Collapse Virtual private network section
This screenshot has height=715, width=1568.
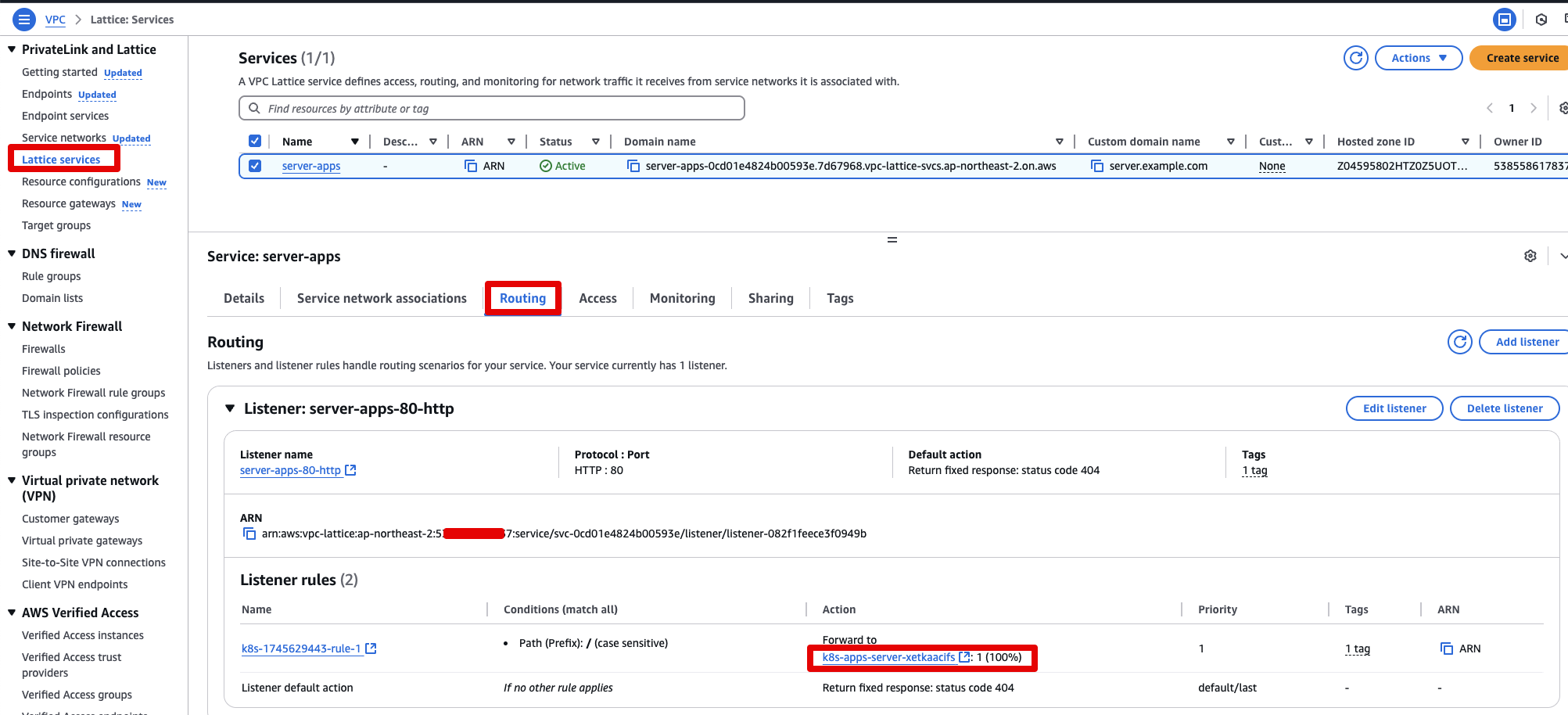click(12, 480)
